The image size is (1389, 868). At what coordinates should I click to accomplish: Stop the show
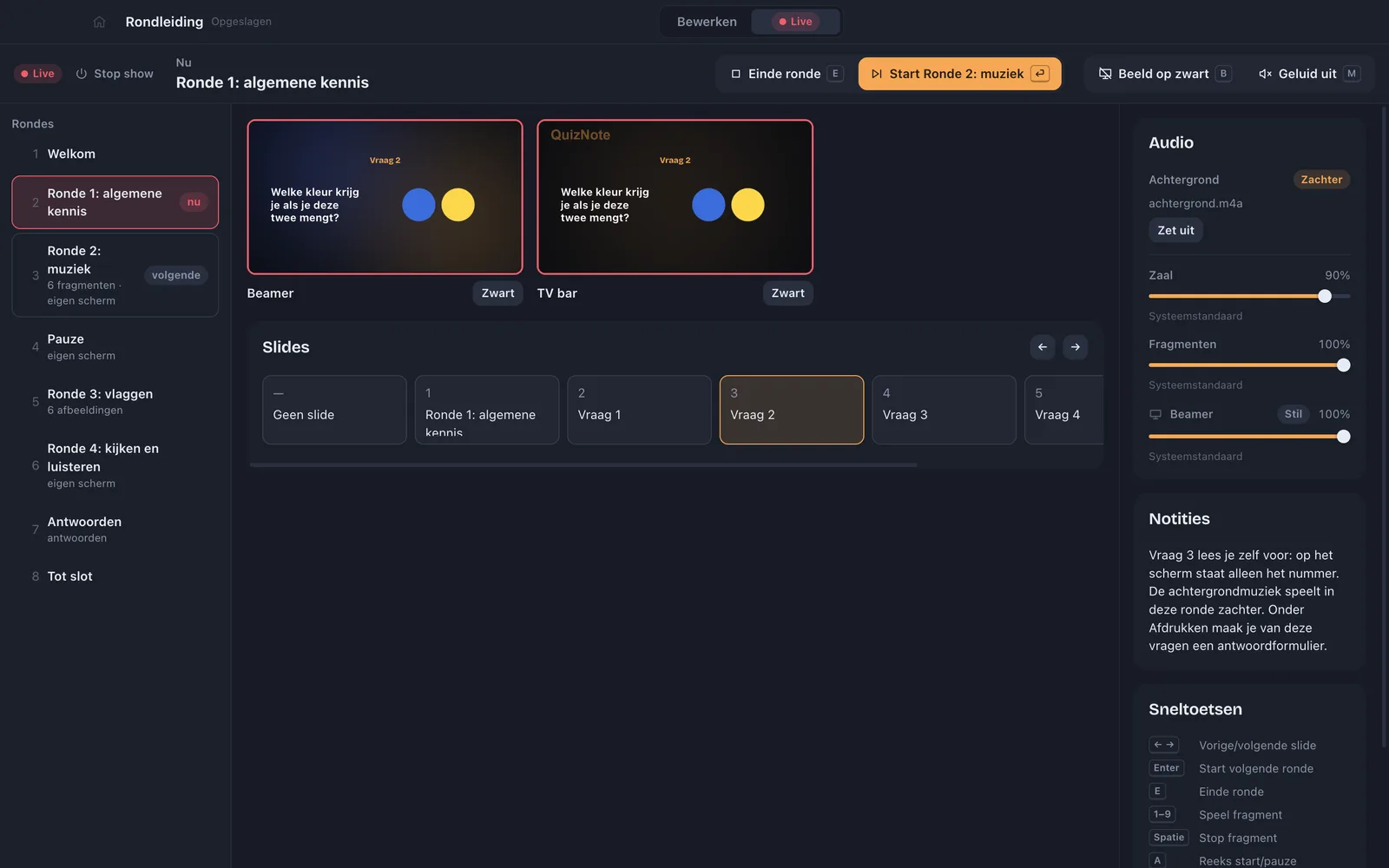(115, 74)
